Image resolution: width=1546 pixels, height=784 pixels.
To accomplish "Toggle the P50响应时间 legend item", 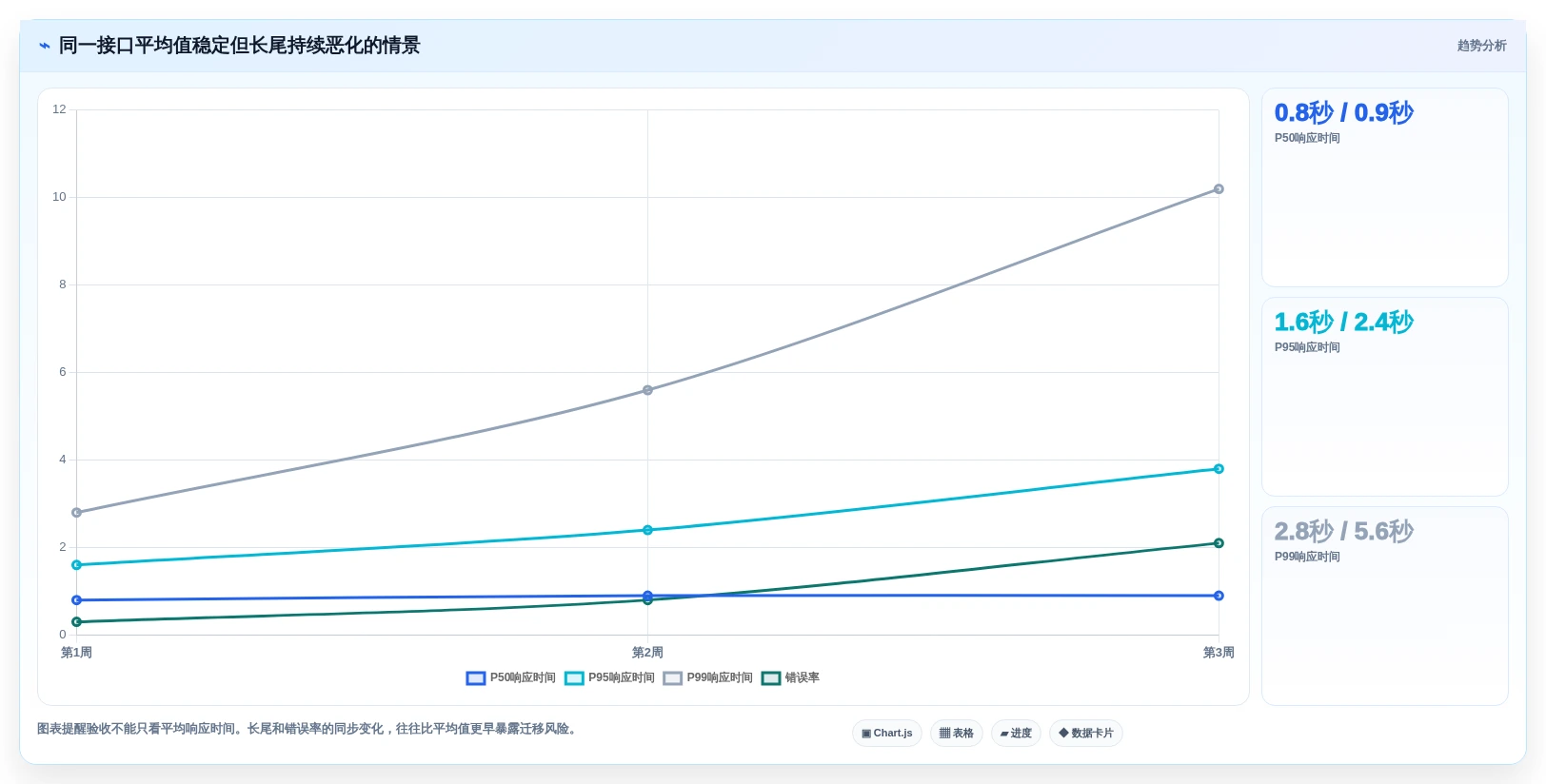I will tap(510, 677).
